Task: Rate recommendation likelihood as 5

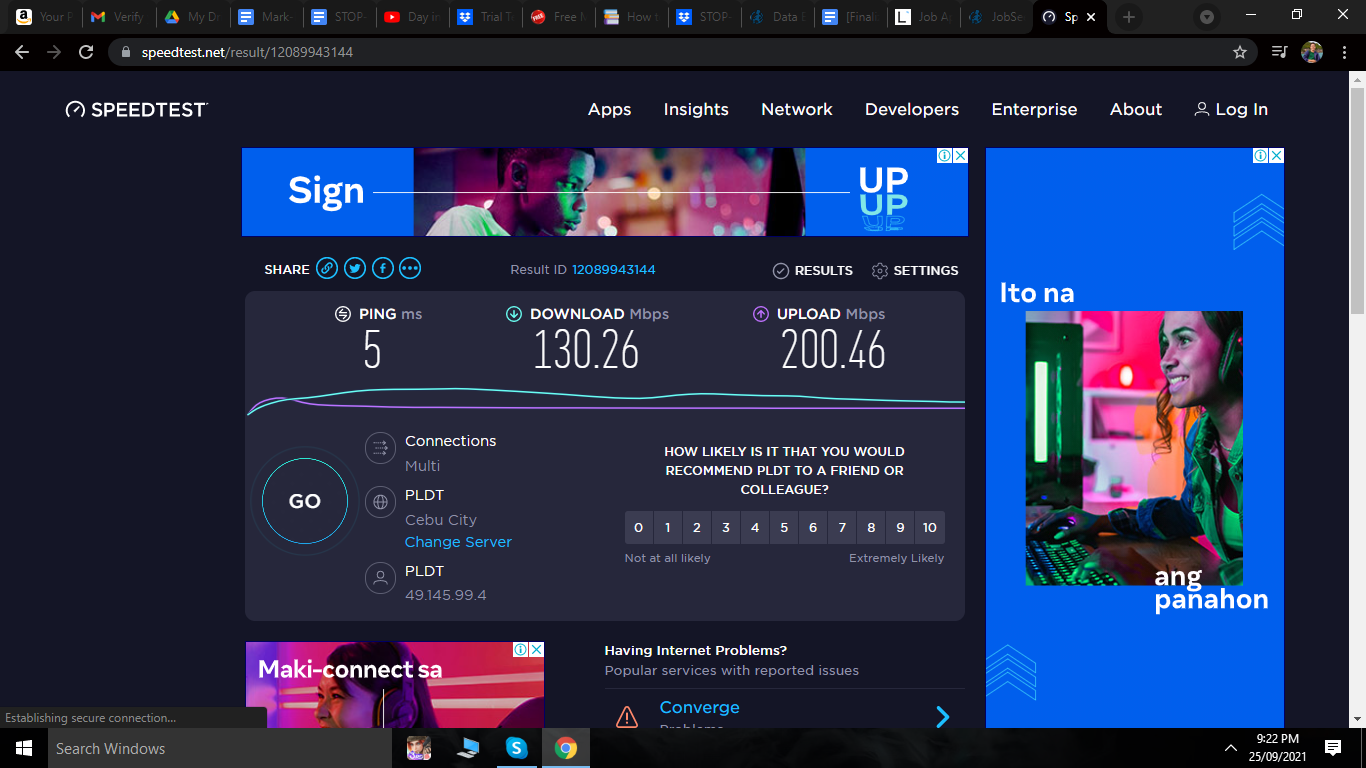Action: click(x=784, y=528)
